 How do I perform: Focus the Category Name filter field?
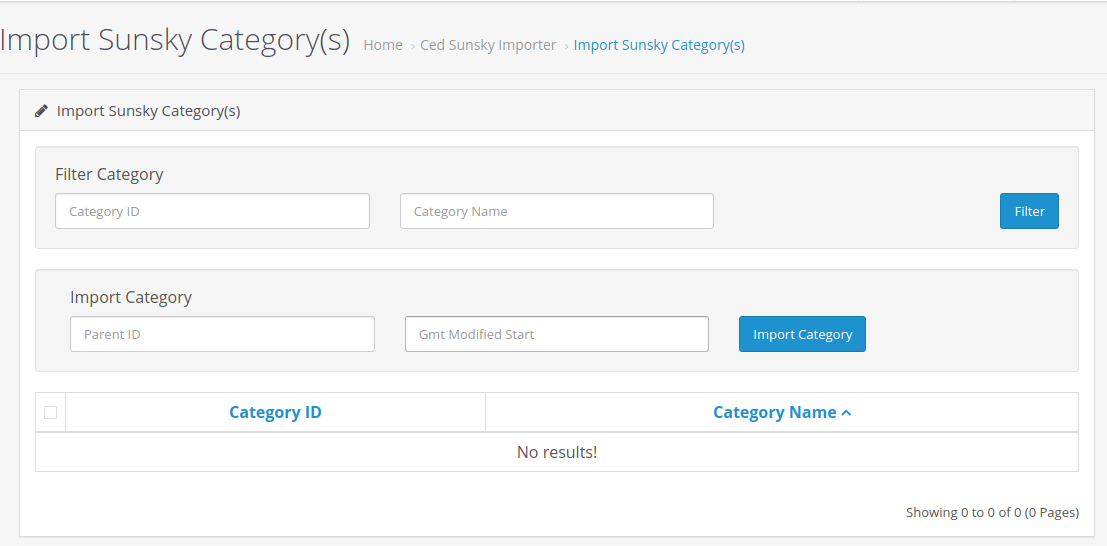pos(556,211)
